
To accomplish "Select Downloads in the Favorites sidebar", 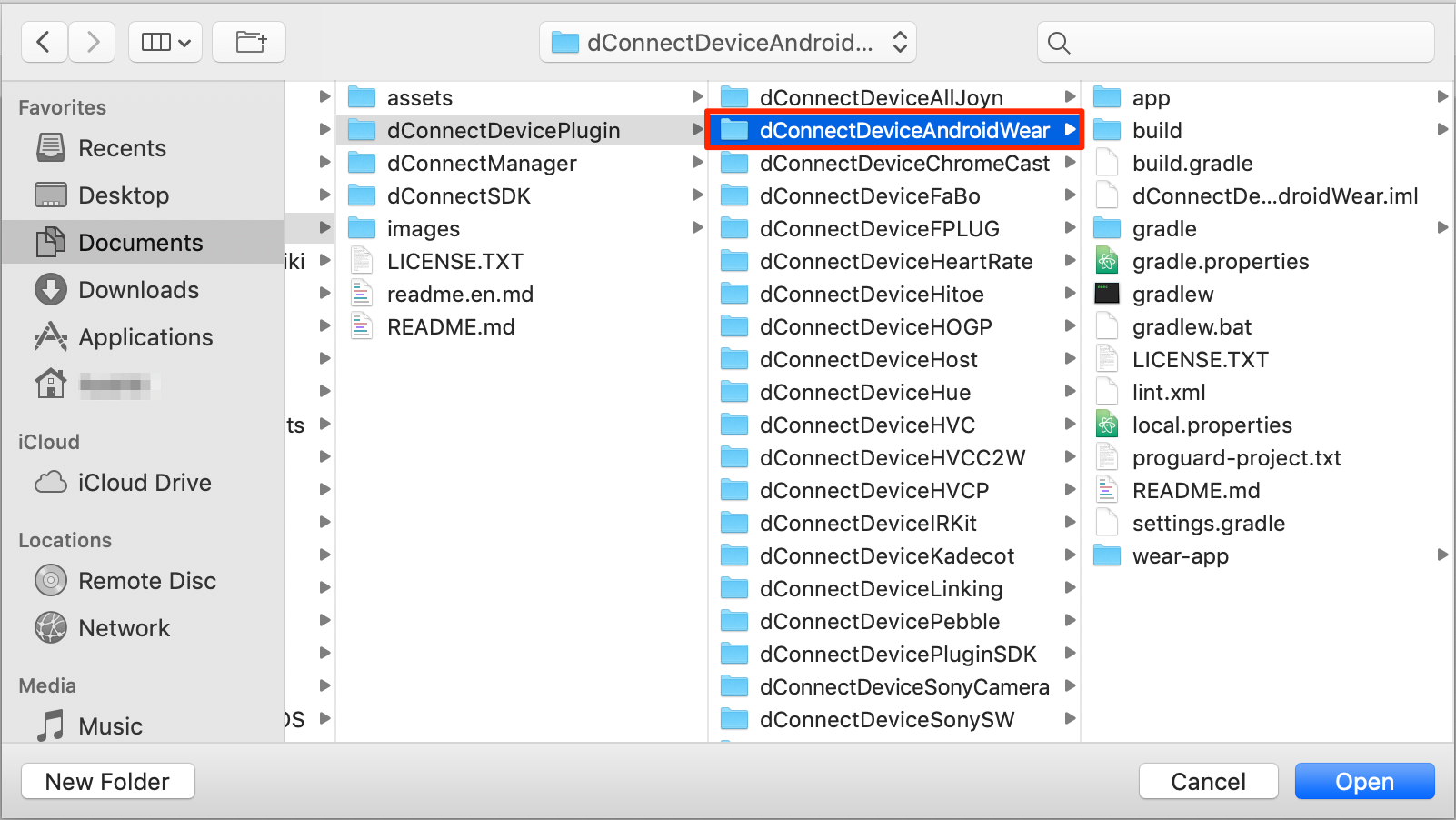I will tap(138, 290).
